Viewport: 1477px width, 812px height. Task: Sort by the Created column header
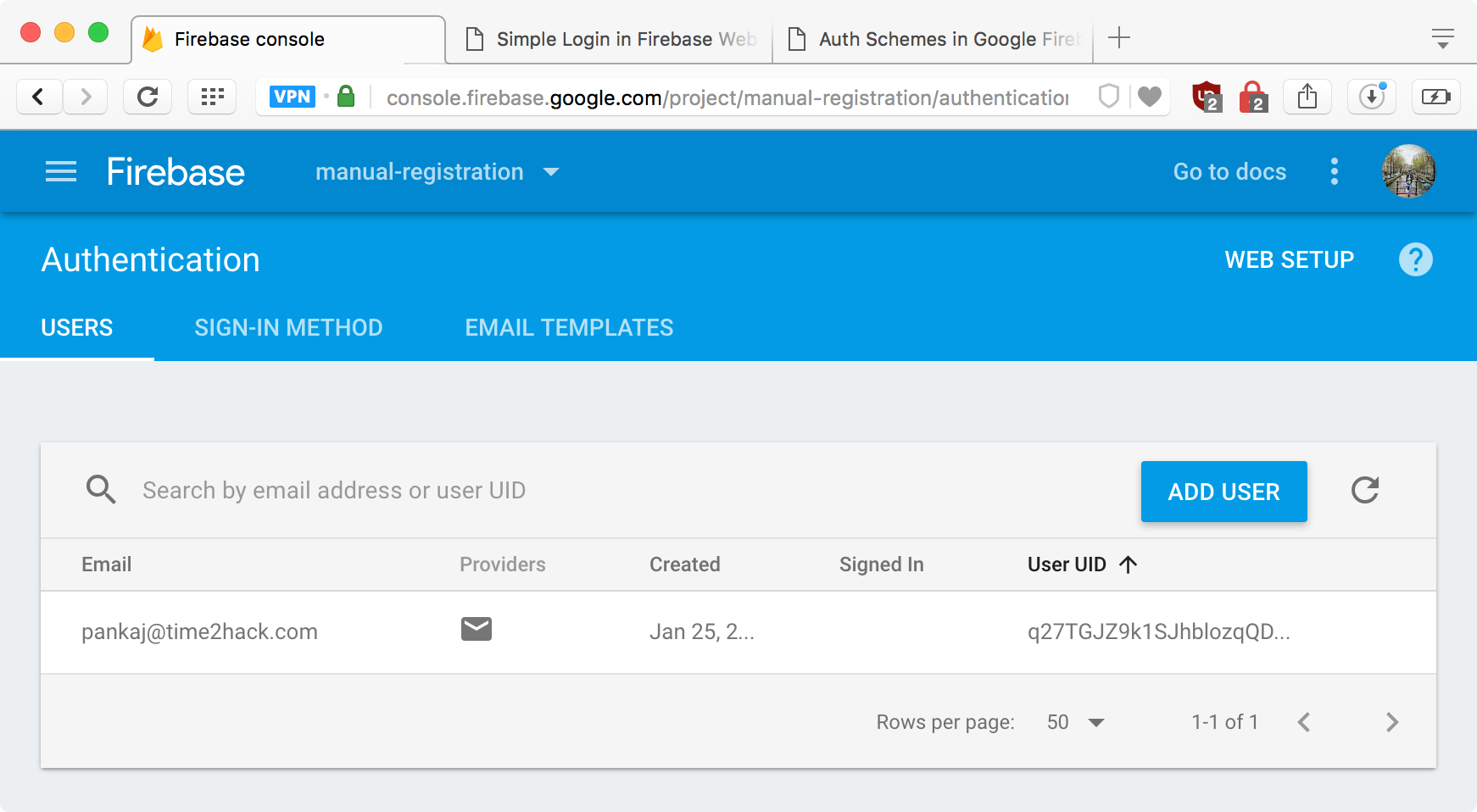[x=684, y=565]
